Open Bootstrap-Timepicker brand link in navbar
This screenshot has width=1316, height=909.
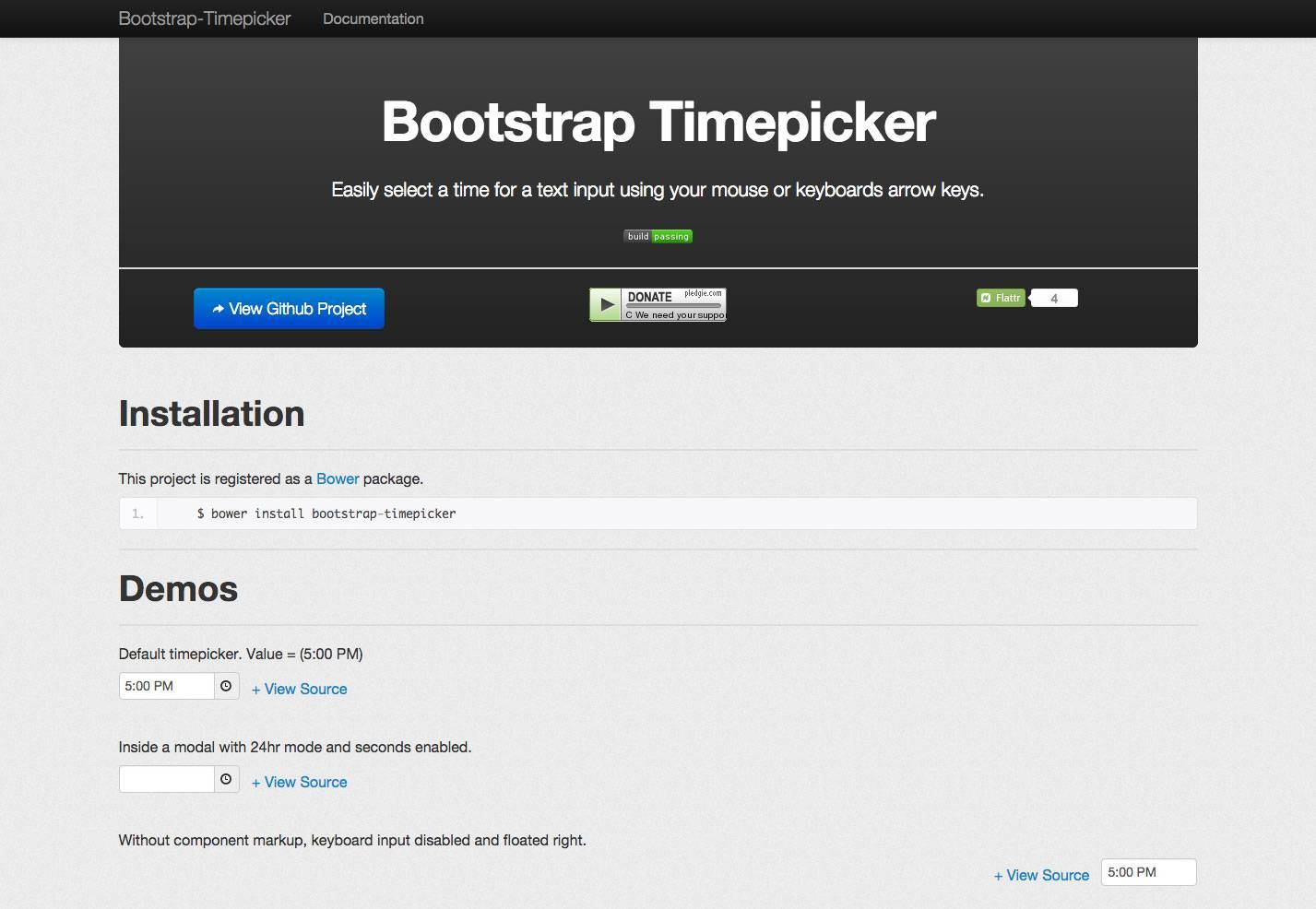[x=205, y=18]
